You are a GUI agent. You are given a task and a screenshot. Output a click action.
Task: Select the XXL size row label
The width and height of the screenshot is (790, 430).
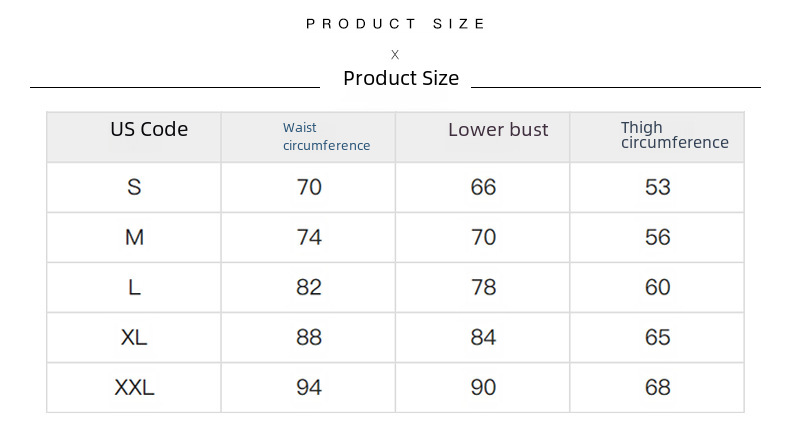click(134, 387)
